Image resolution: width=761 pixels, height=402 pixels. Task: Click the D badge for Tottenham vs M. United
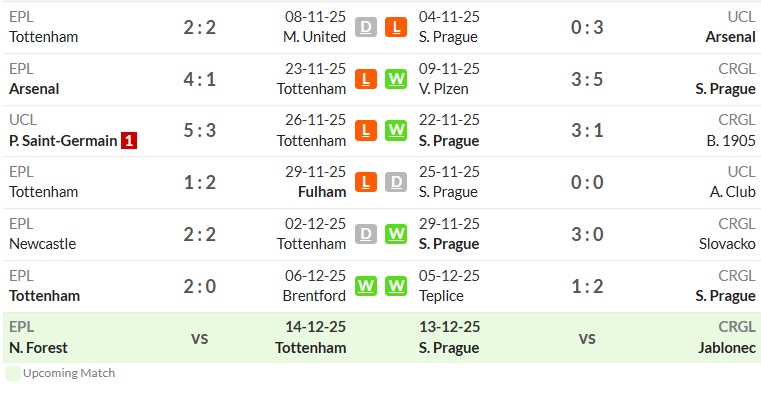pos(366,27)
